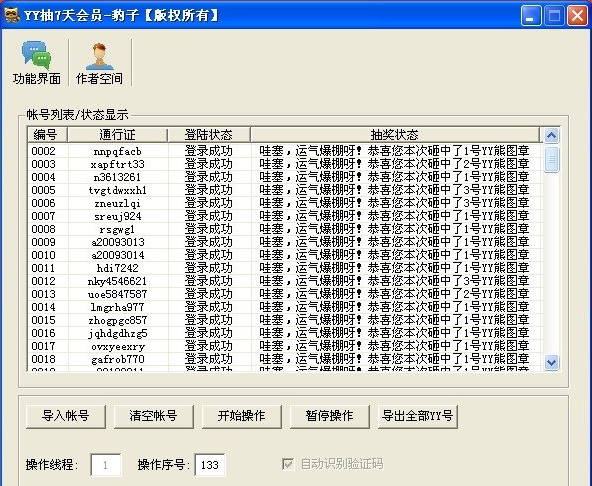This screenshot has height=486, width=592.
Task: Select account rsgwgl
Action: 117,229
